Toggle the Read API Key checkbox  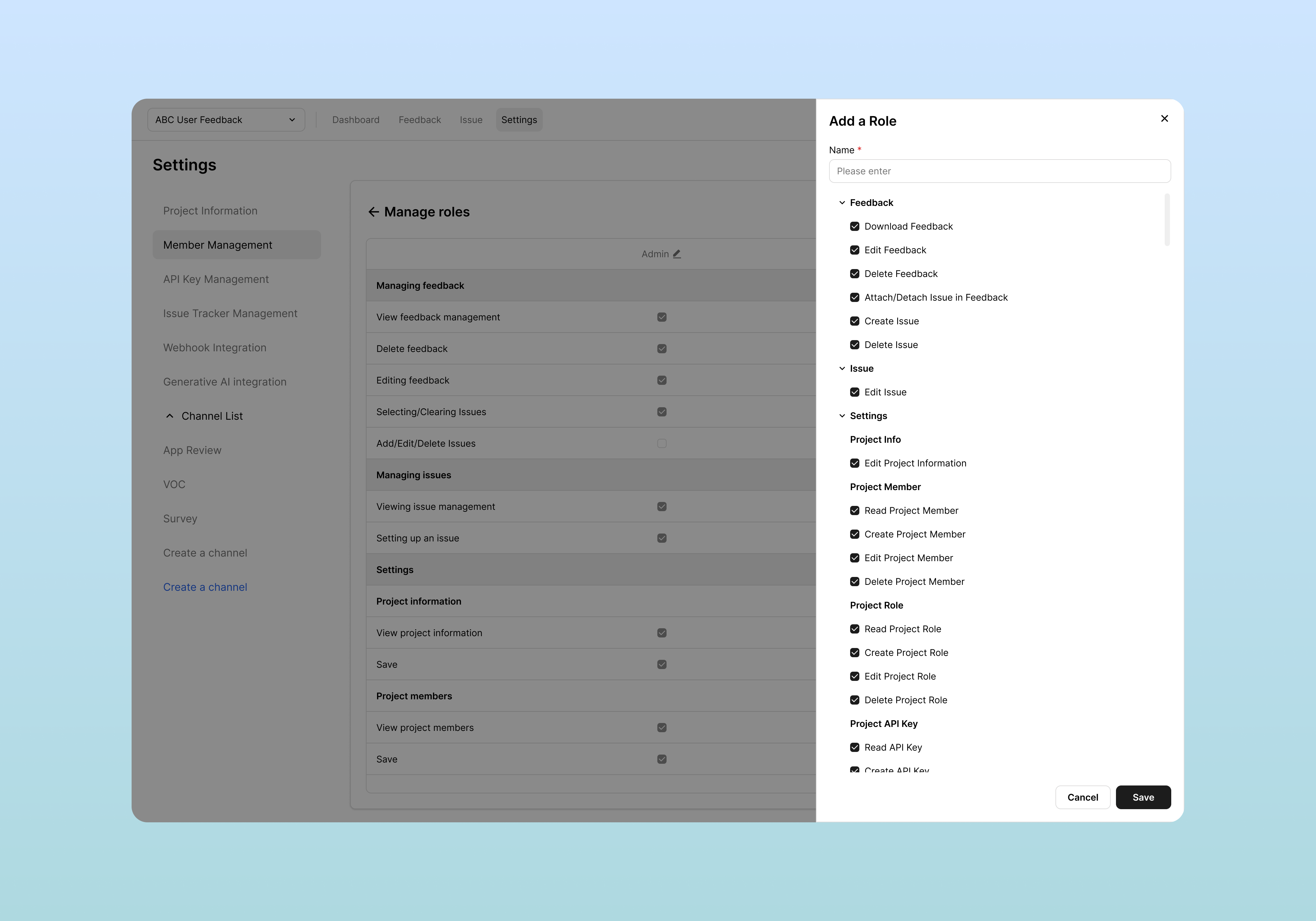point(855,747)
